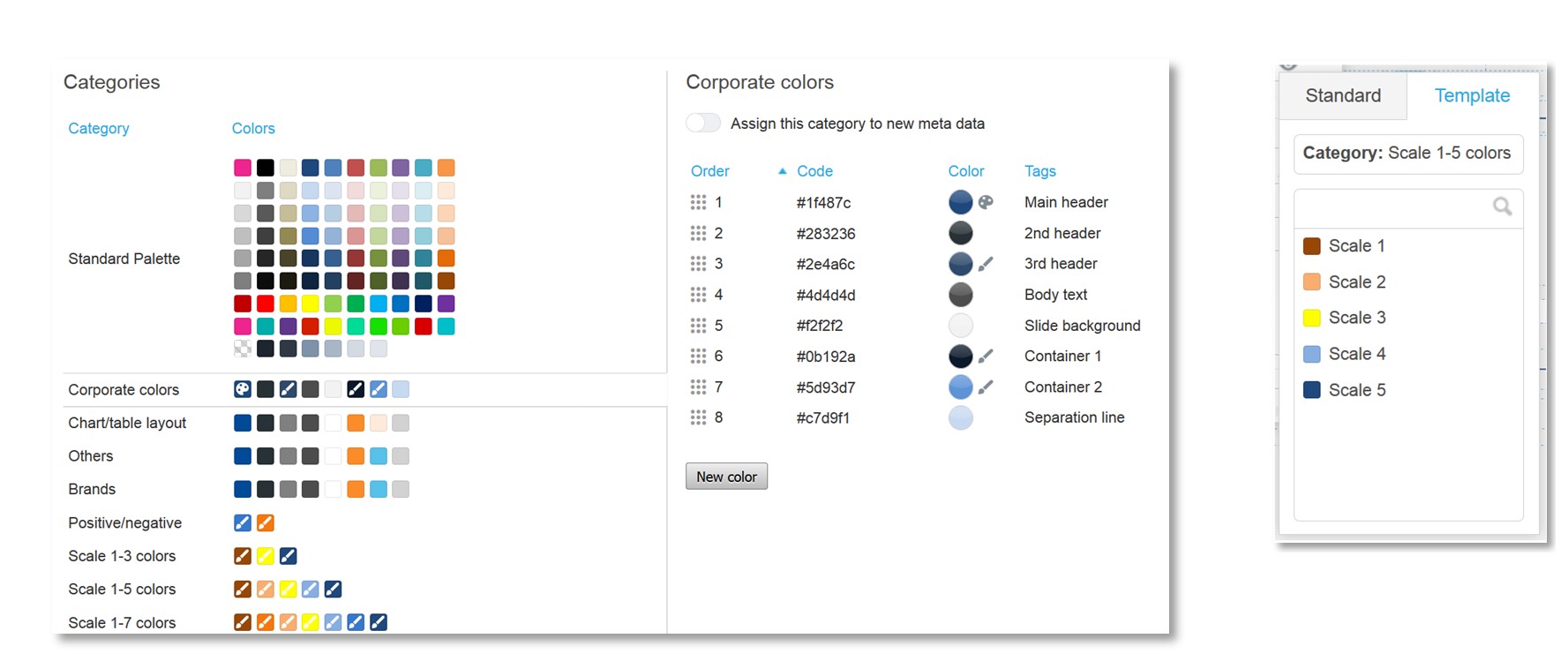Image resolution: width=1568 pixels, height=661 pixels.
Task: Click the drag handle of order row 8
Action: (x=698, y=417)
